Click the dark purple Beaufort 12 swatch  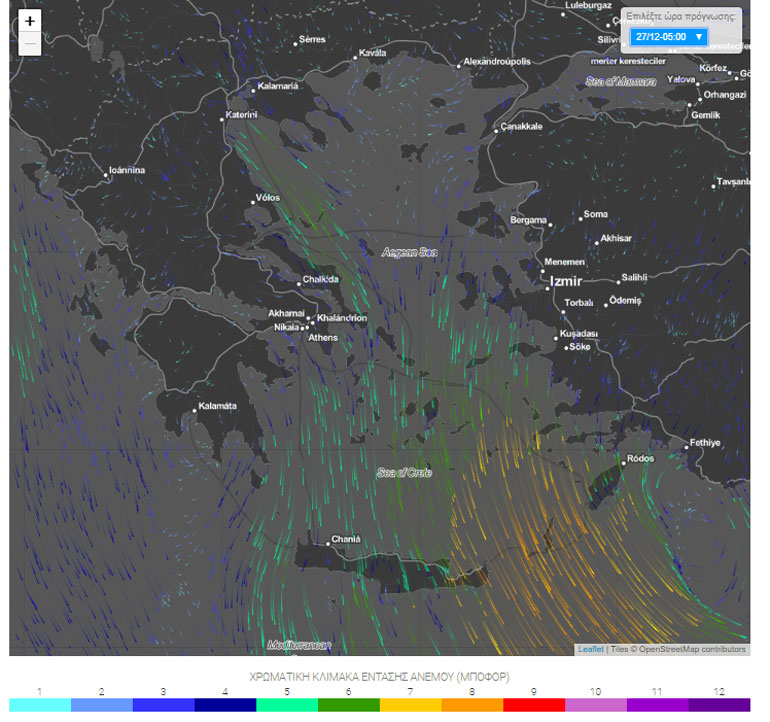[x=719, y=705]
